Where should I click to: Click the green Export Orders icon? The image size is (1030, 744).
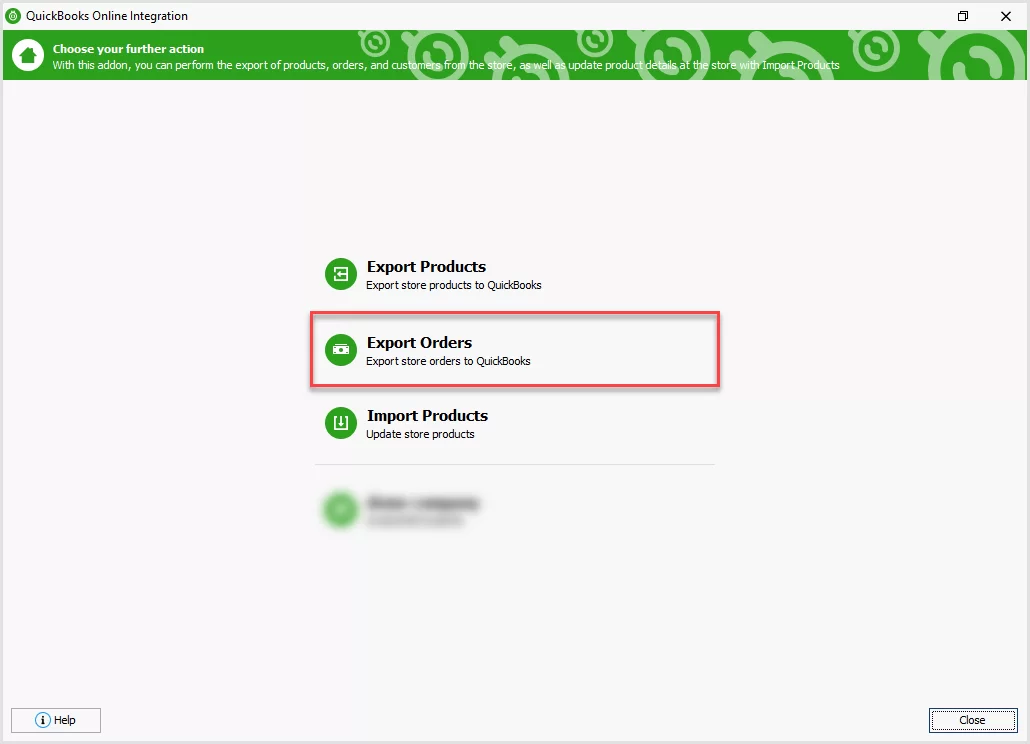(340, 350)
